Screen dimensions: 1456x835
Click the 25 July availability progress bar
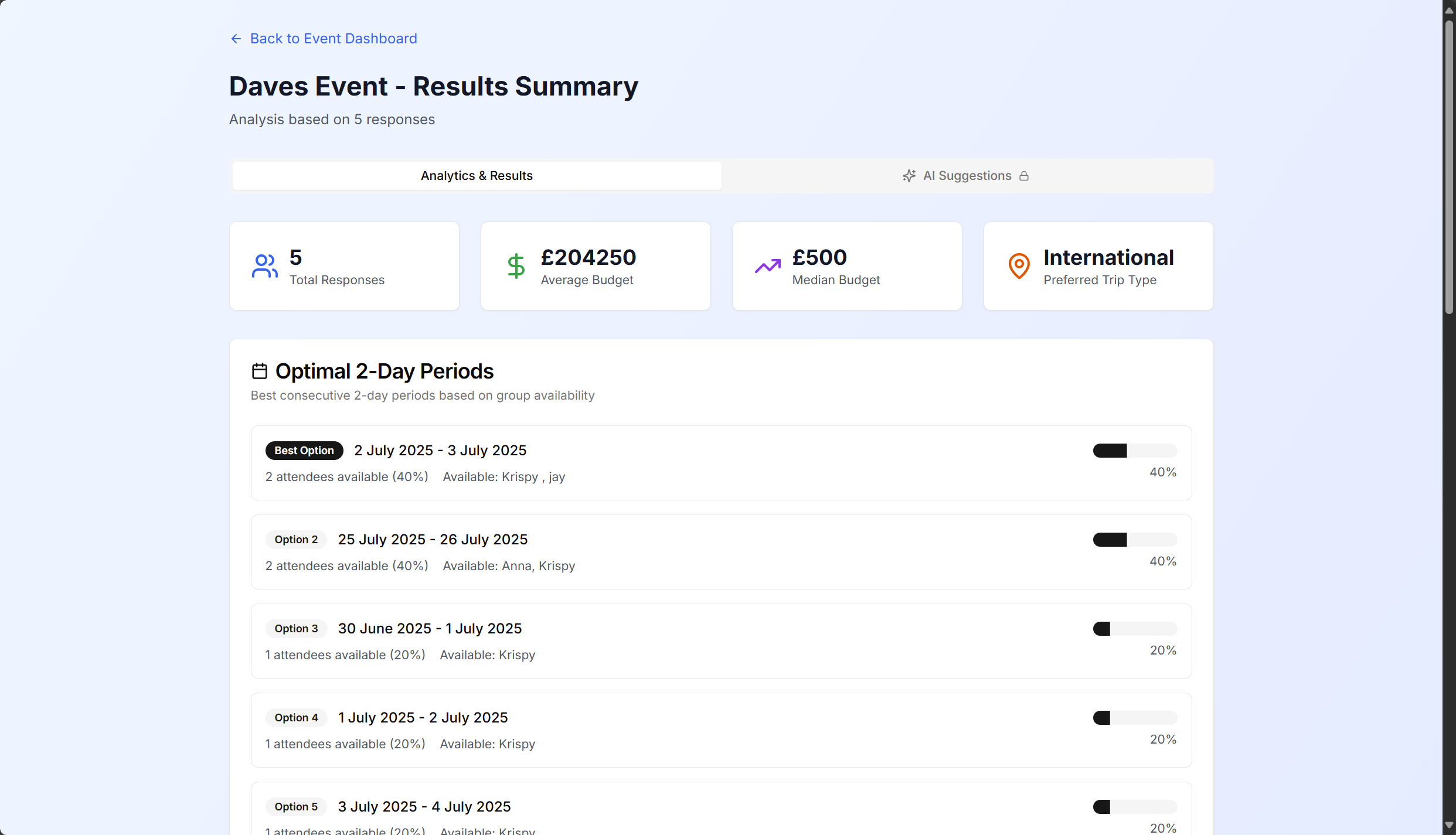coord(1135,540)
